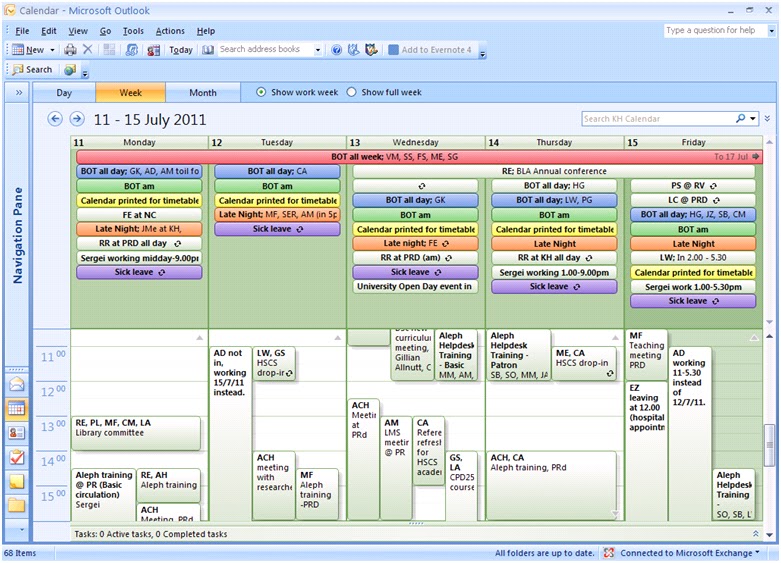Click To 17 Jul arrow on BOT all week
The width and height of the screenshot is (781, 563).
[756, 157]
